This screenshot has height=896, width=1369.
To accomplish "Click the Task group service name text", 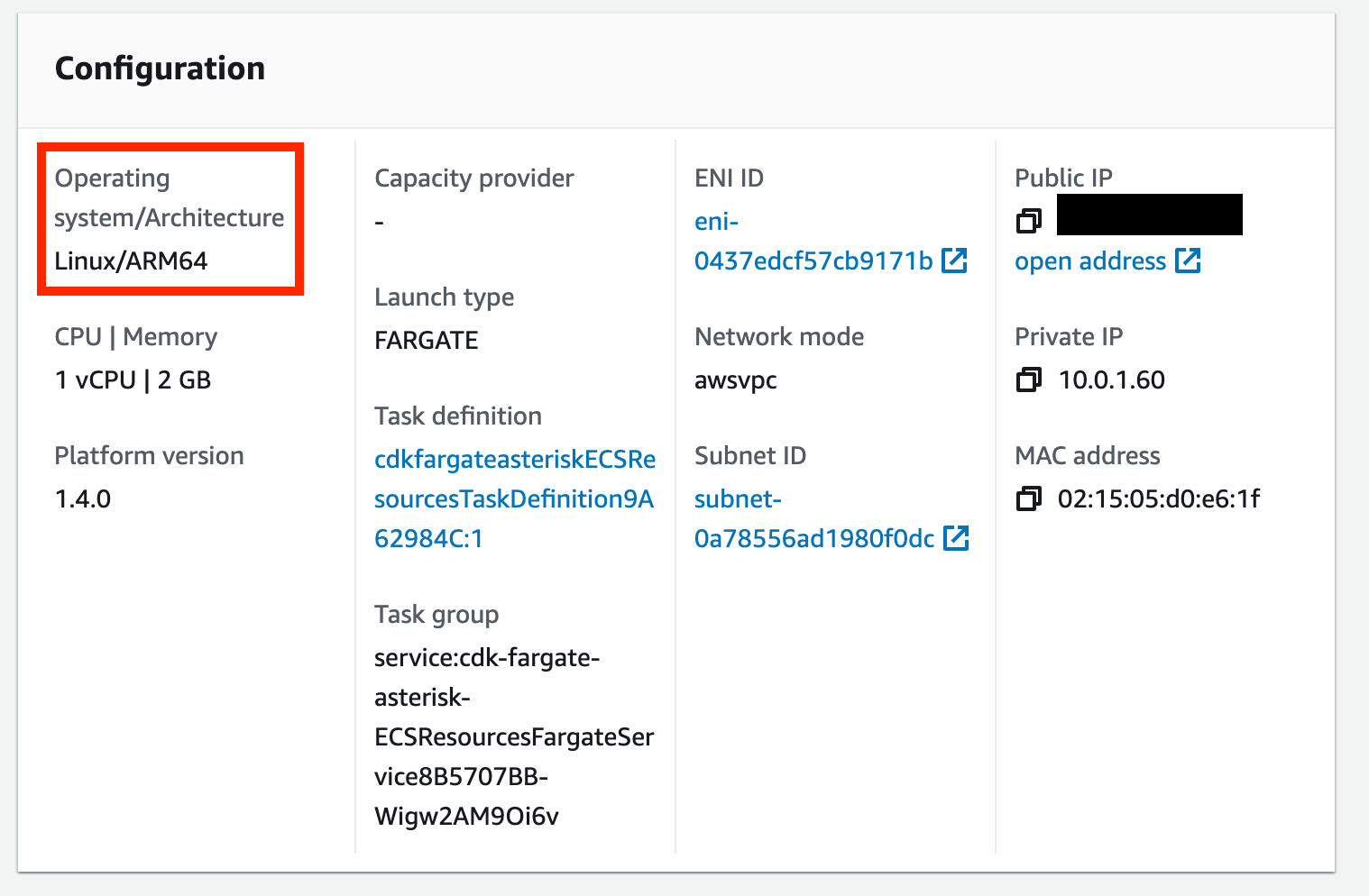I will tap(513, 736).
